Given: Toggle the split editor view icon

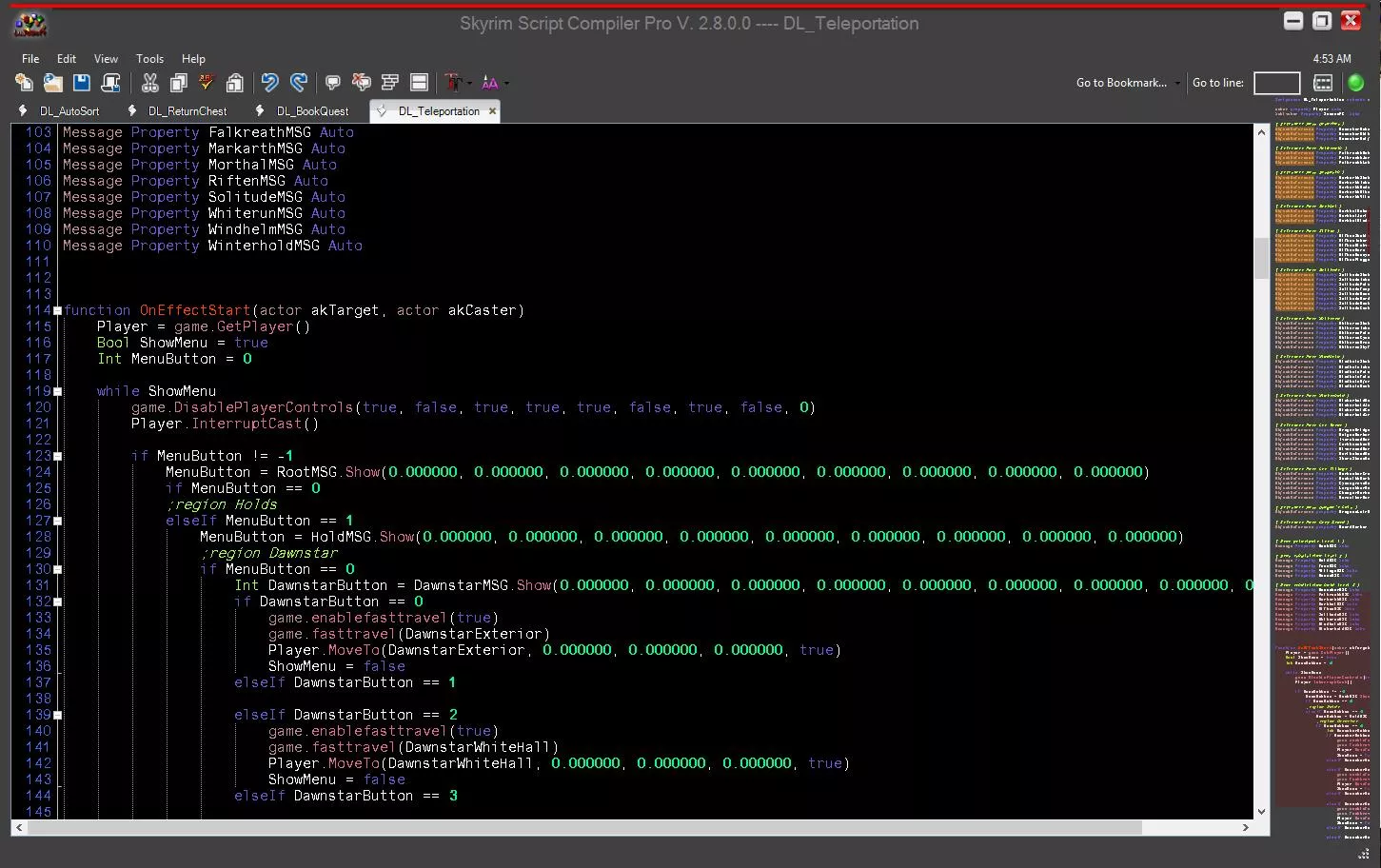Looking at the screenshot, I should point(419,83).
